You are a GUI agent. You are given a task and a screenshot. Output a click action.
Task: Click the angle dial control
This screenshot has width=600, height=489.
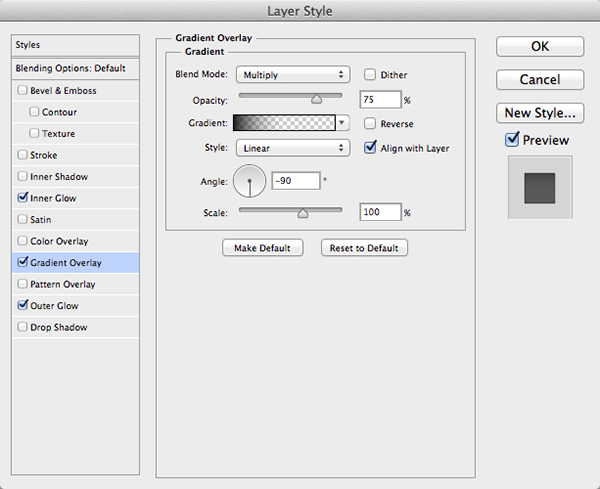pyautogui.click(x=249, y=182)
